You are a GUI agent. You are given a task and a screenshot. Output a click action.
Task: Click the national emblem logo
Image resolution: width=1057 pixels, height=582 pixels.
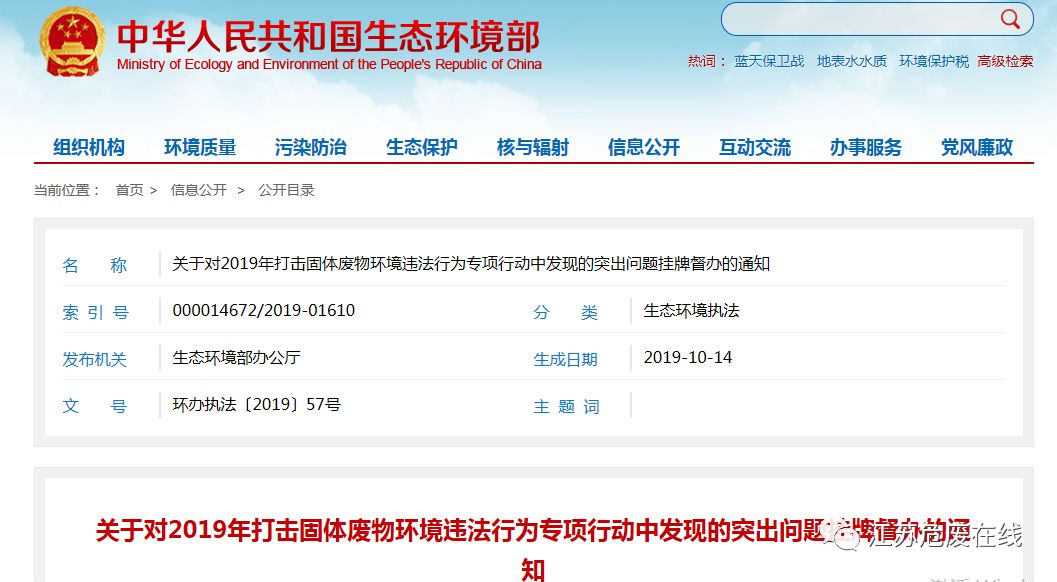[72, 42]
